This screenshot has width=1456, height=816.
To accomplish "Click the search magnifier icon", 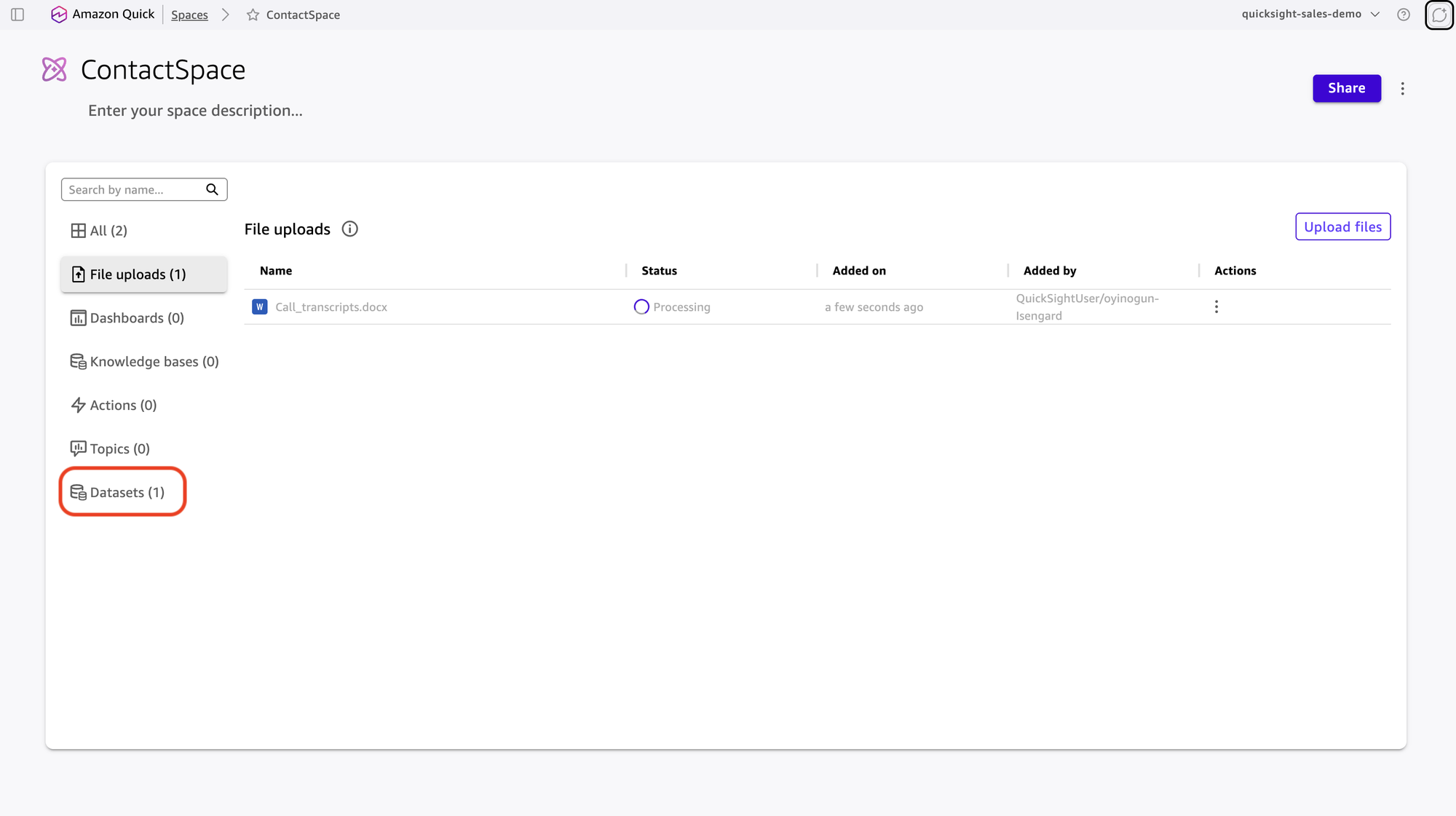I will pyautogui.click(x=212, y=189).
